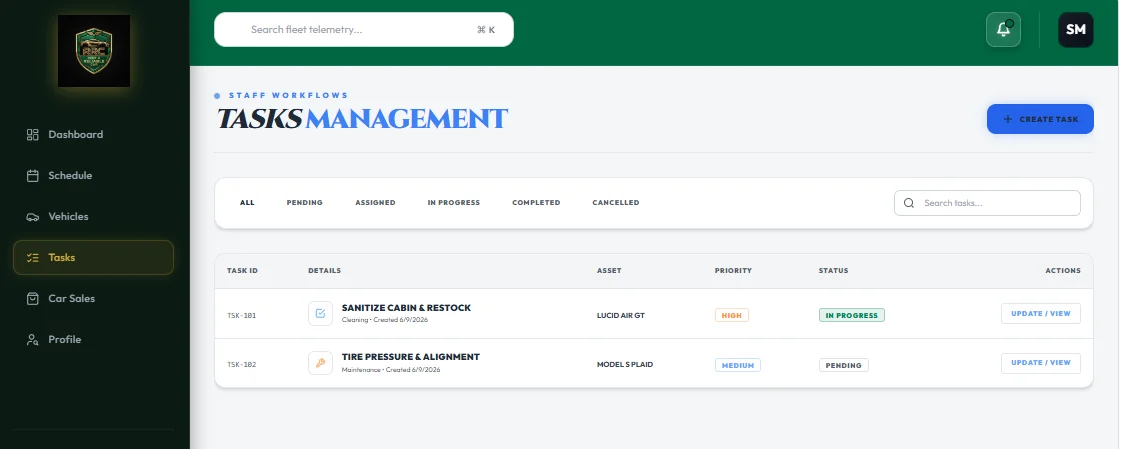
Task: Click the TASKS MANAGEMENT heading
Action: [x=362, y=119]
